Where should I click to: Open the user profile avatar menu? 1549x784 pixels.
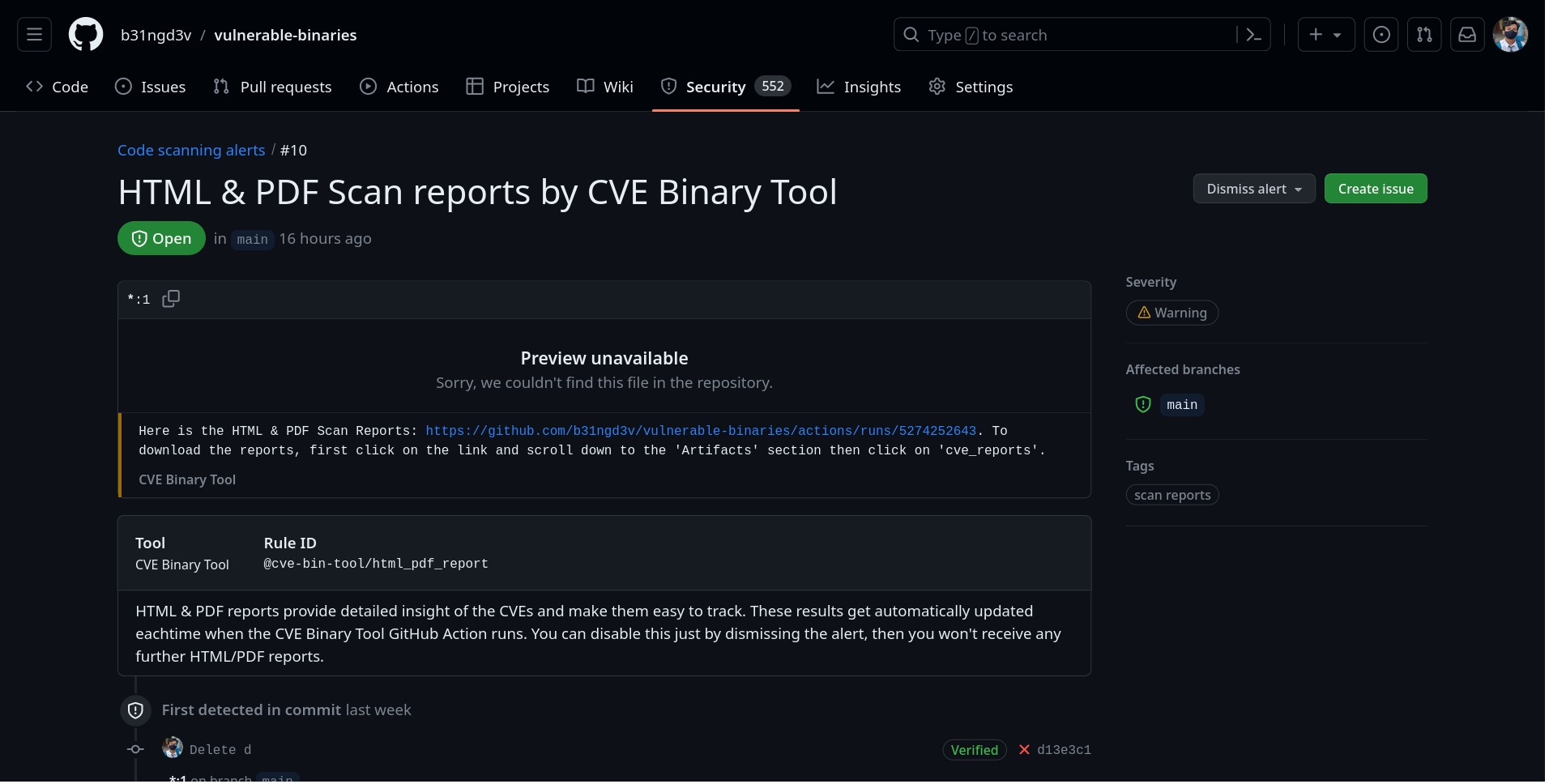1510,35
